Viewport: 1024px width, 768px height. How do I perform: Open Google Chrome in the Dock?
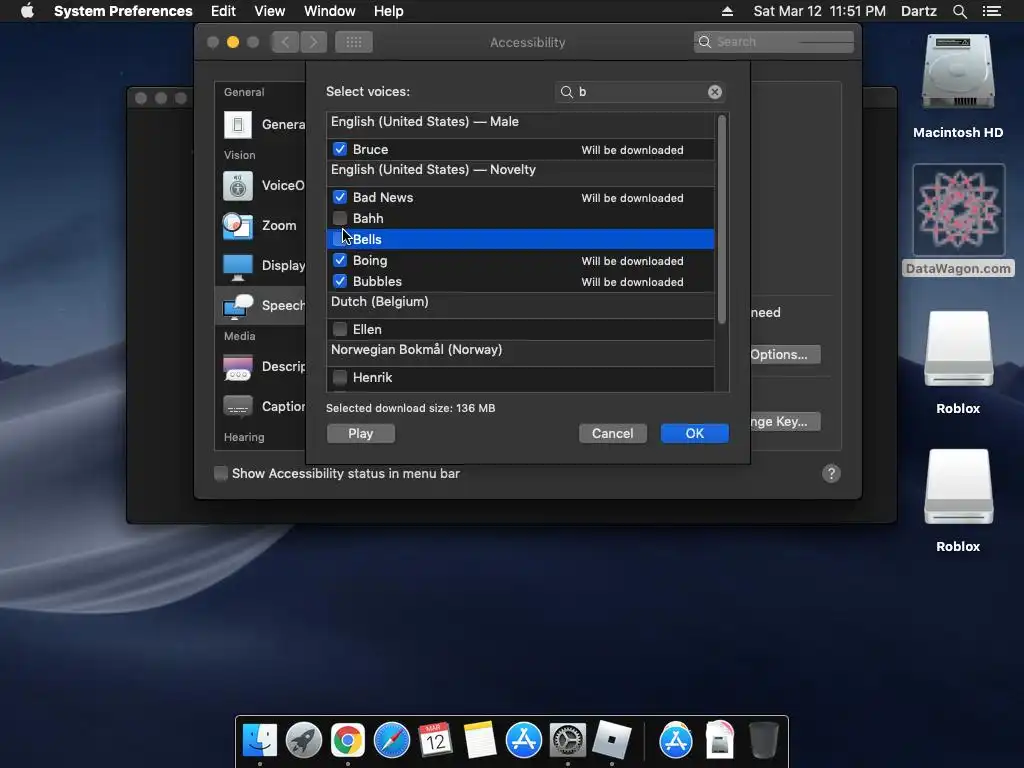pos(347,741)
